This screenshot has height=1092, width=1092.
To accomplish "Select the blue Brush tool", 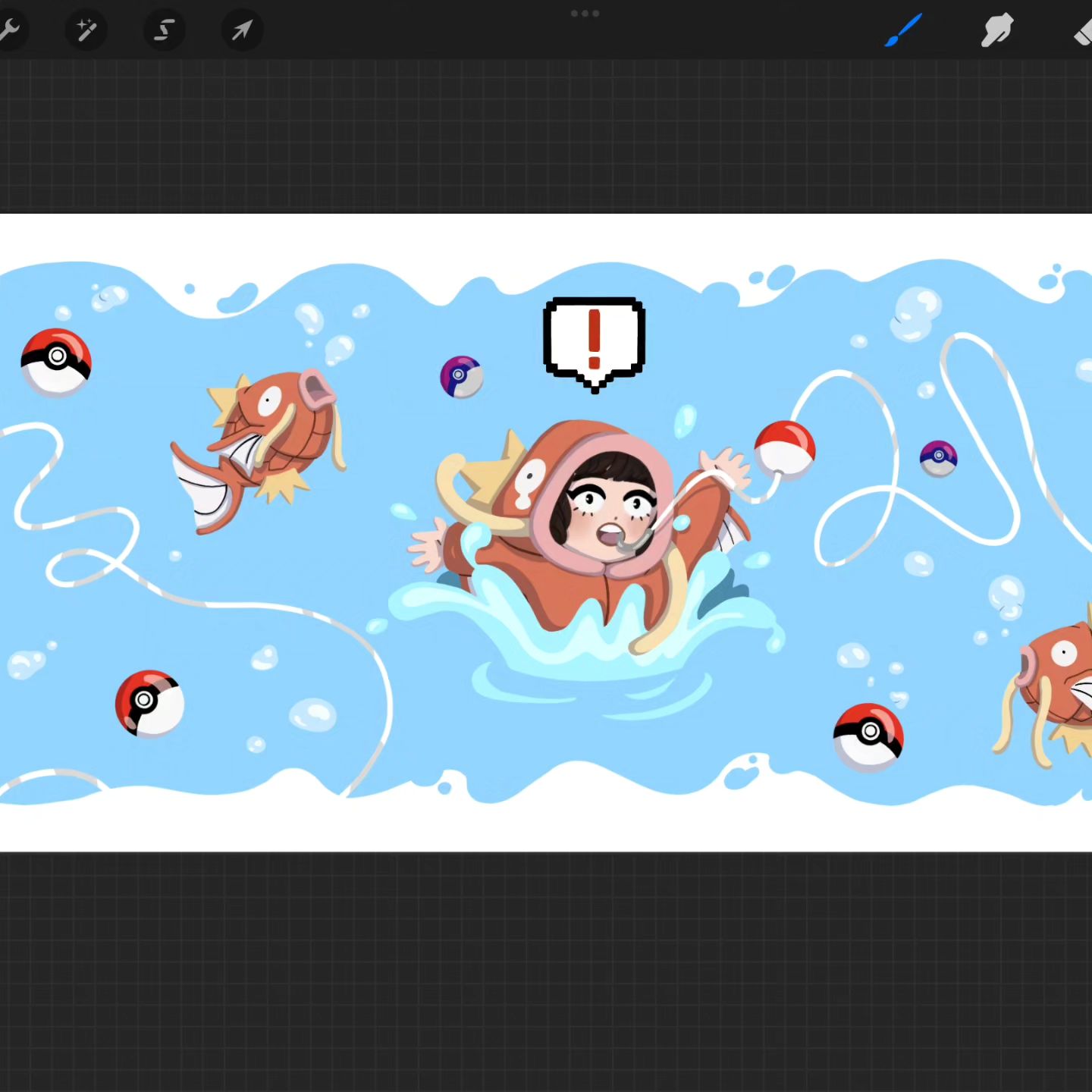I will click(x=903, y=30).
